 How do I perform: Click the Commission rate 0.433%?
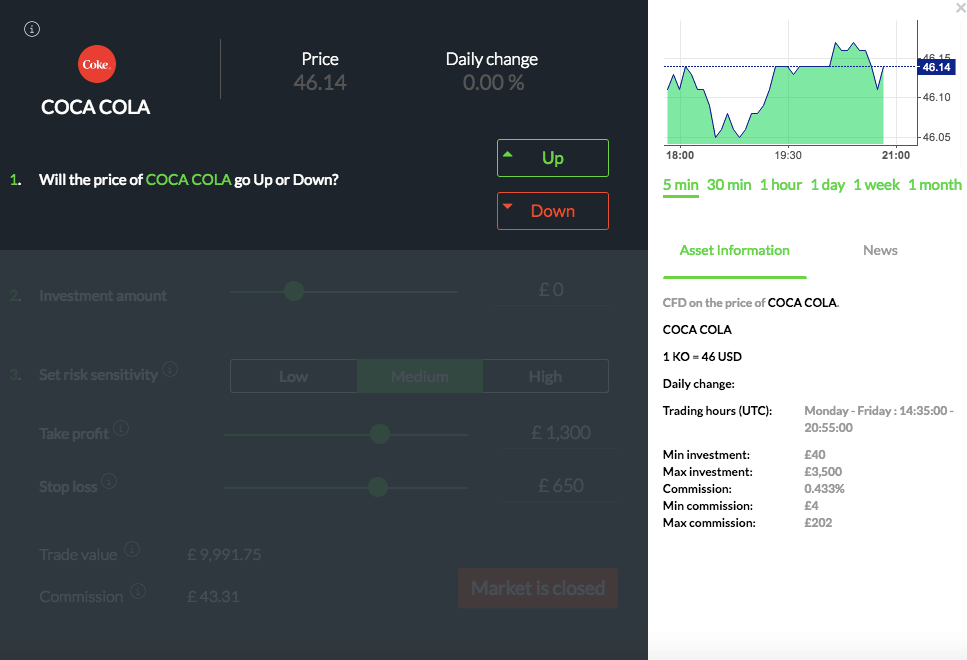point(824,489)
